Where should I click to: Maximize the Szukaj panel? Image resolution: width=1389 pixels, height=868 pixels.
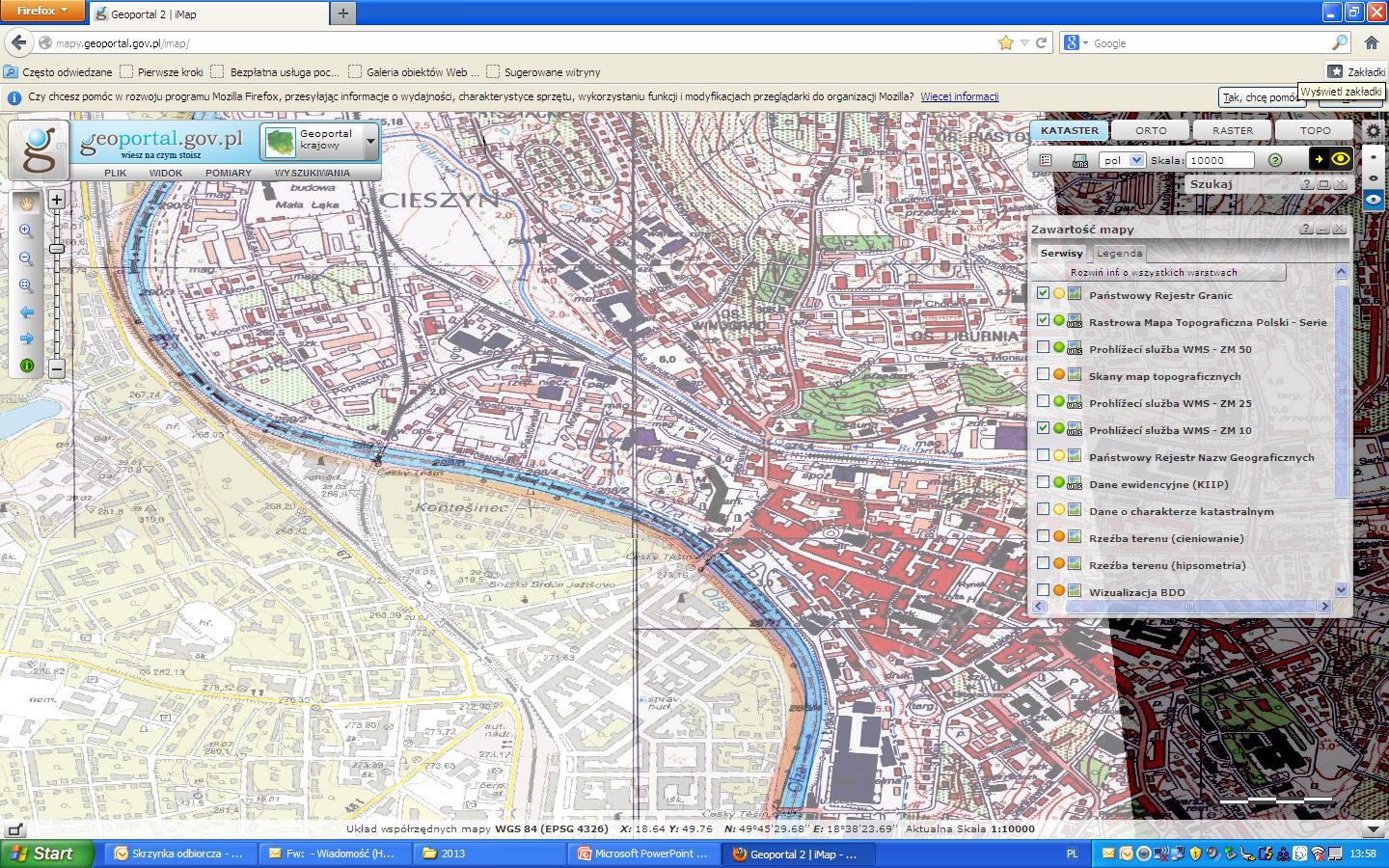(1324, 183)
